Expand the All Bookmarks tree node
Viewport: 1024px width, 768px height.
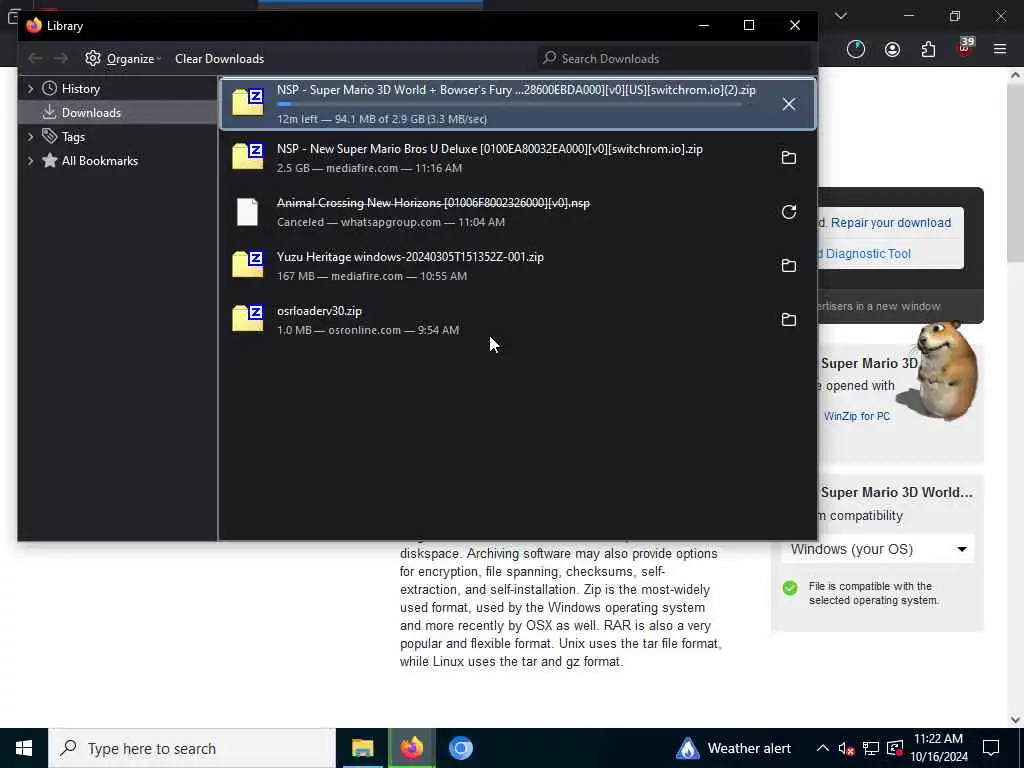pyautogui.click(x=30, y=161)
